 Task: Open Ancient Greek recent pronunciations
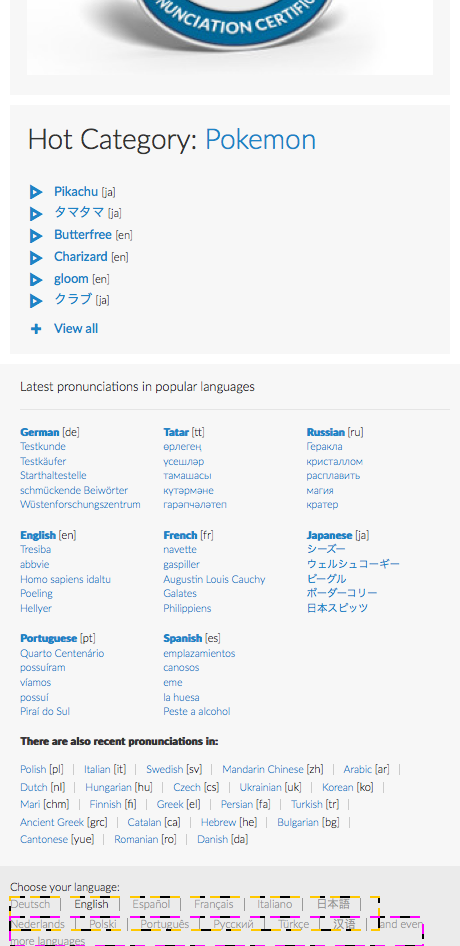[x=52, y=822]
